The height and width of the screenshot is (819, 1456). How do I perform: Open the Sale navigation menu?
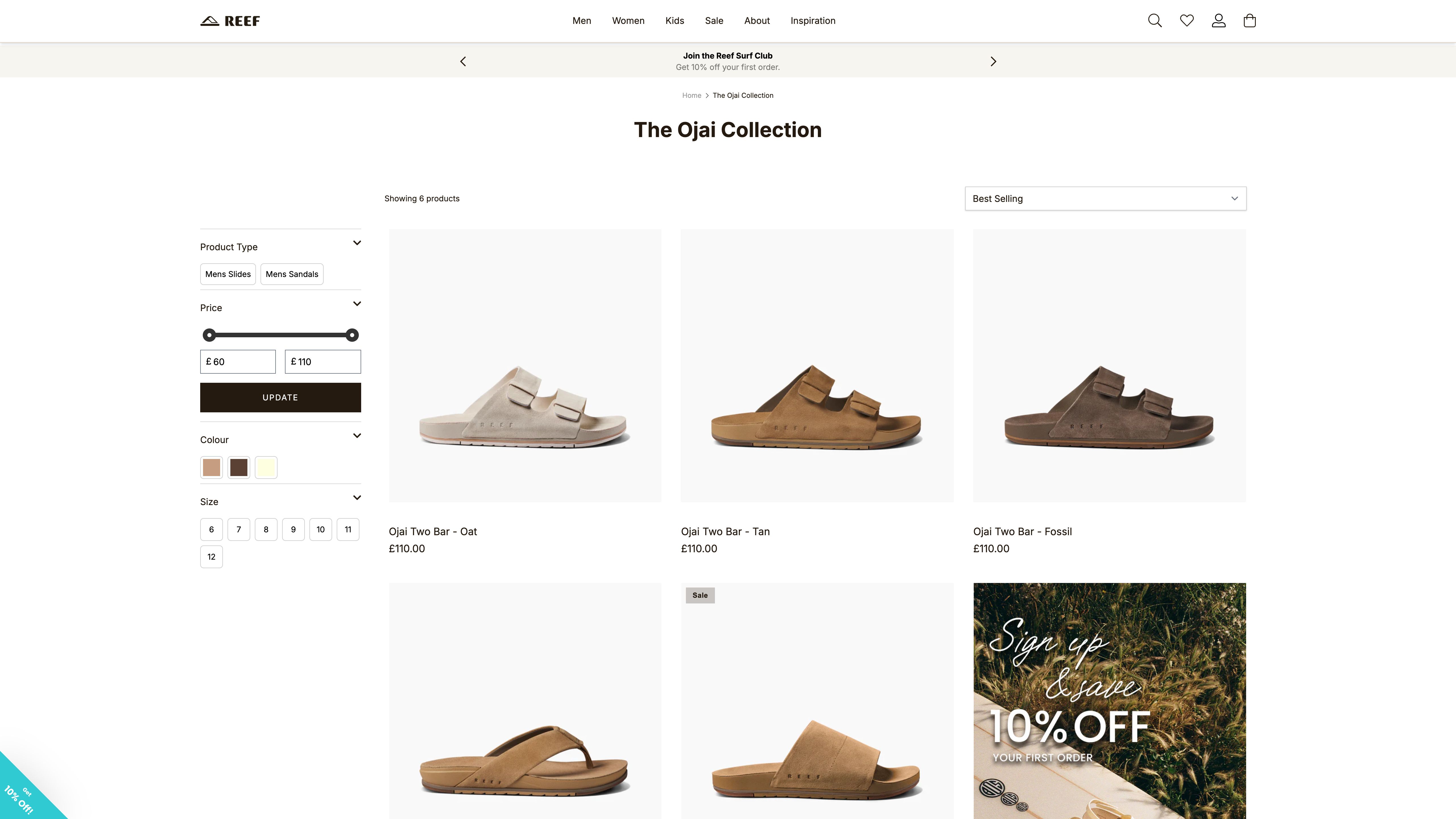pos(714,21)
